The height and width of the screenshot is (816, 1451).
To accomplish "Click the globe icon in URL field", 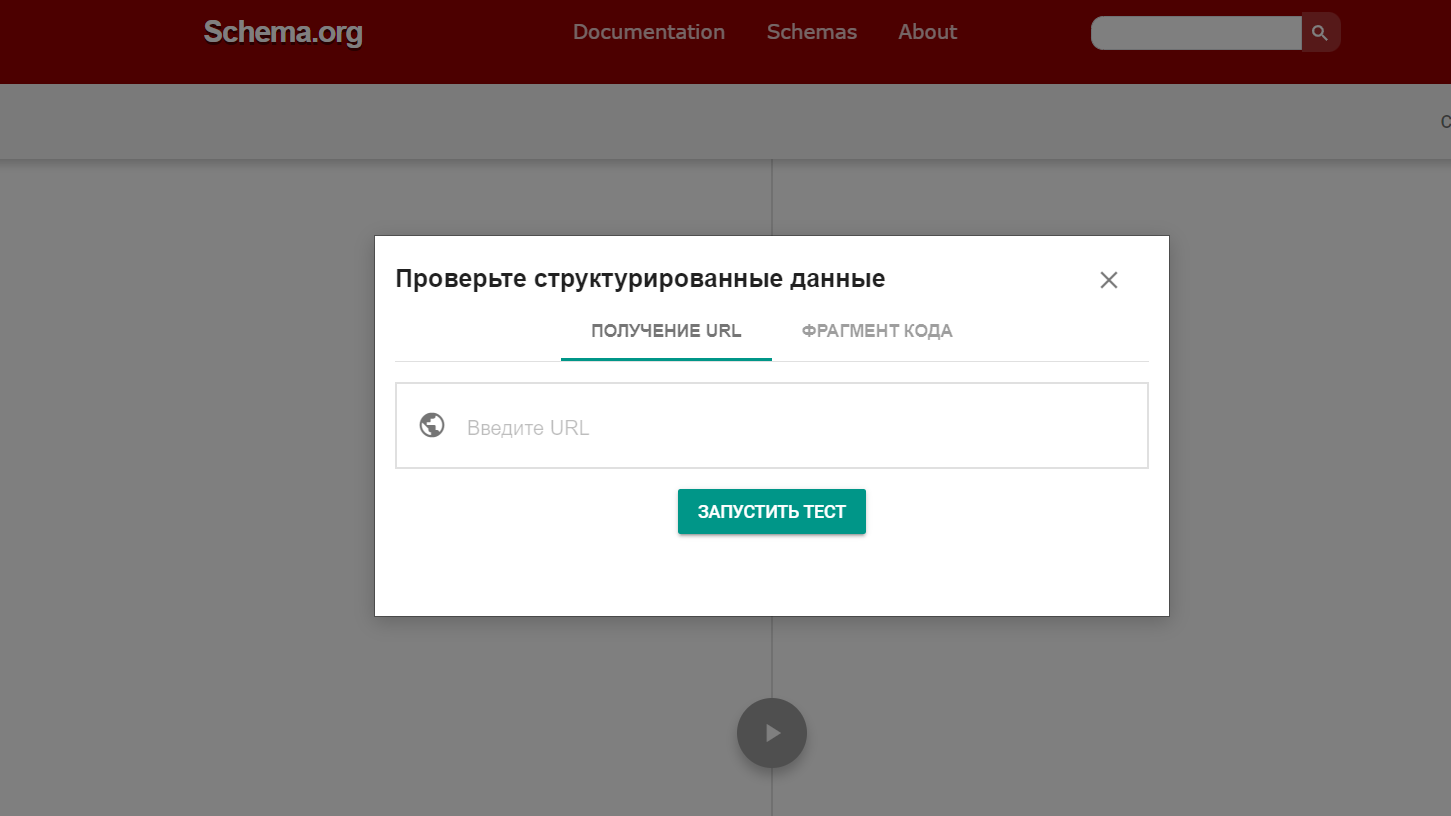I will (432, 425).
